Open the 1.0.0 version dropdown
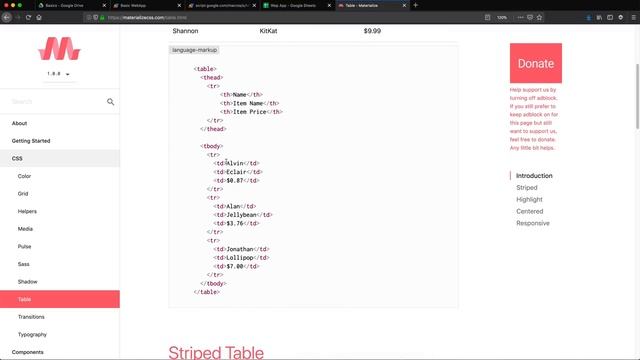Viewport: 640px width, 360px height. point(58,74)
